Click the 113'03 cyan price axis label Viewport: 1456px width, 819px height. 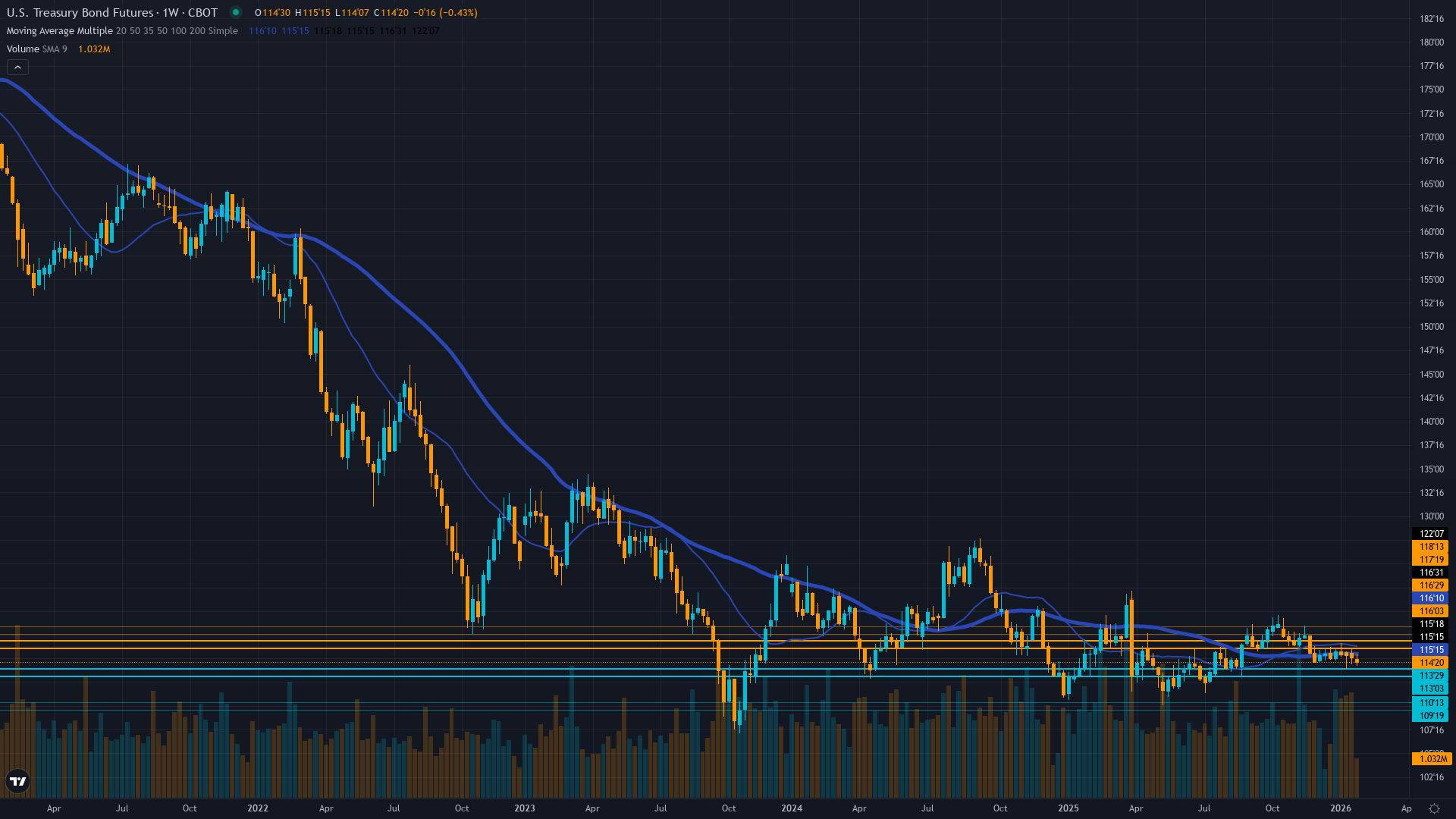point(1429,689)
